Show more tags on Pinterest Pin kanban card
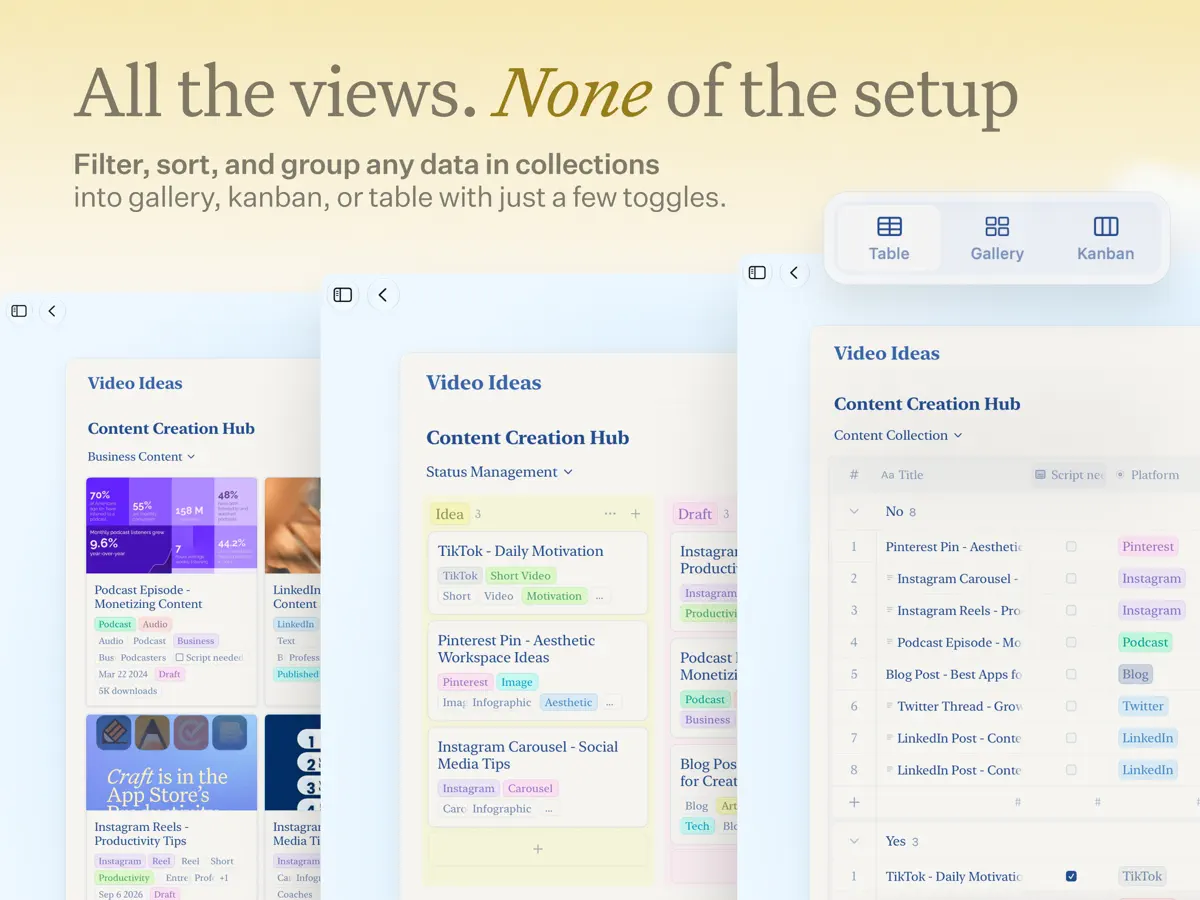Image resolution: width=1200 pixels, height=900 pixels. (x=611, y=702)
